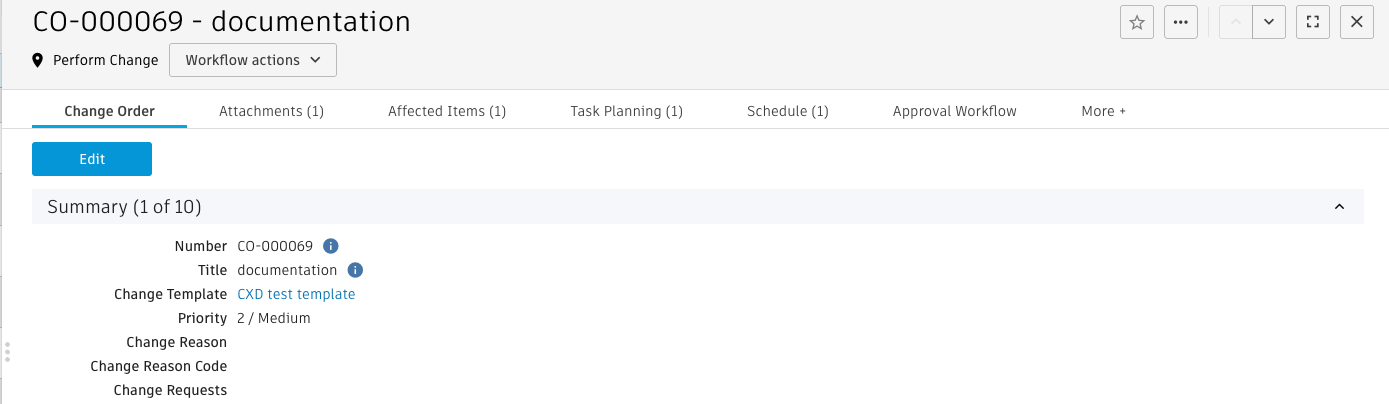1389x404 pixels.
Task: Go to next item with down arrow
Action: click(1269, 22)
